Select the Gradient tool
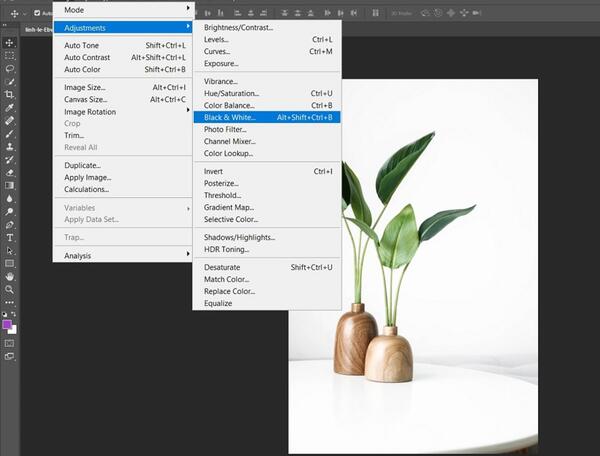The width and height of the screenshot is (600, 456). (x=10, y=186)
